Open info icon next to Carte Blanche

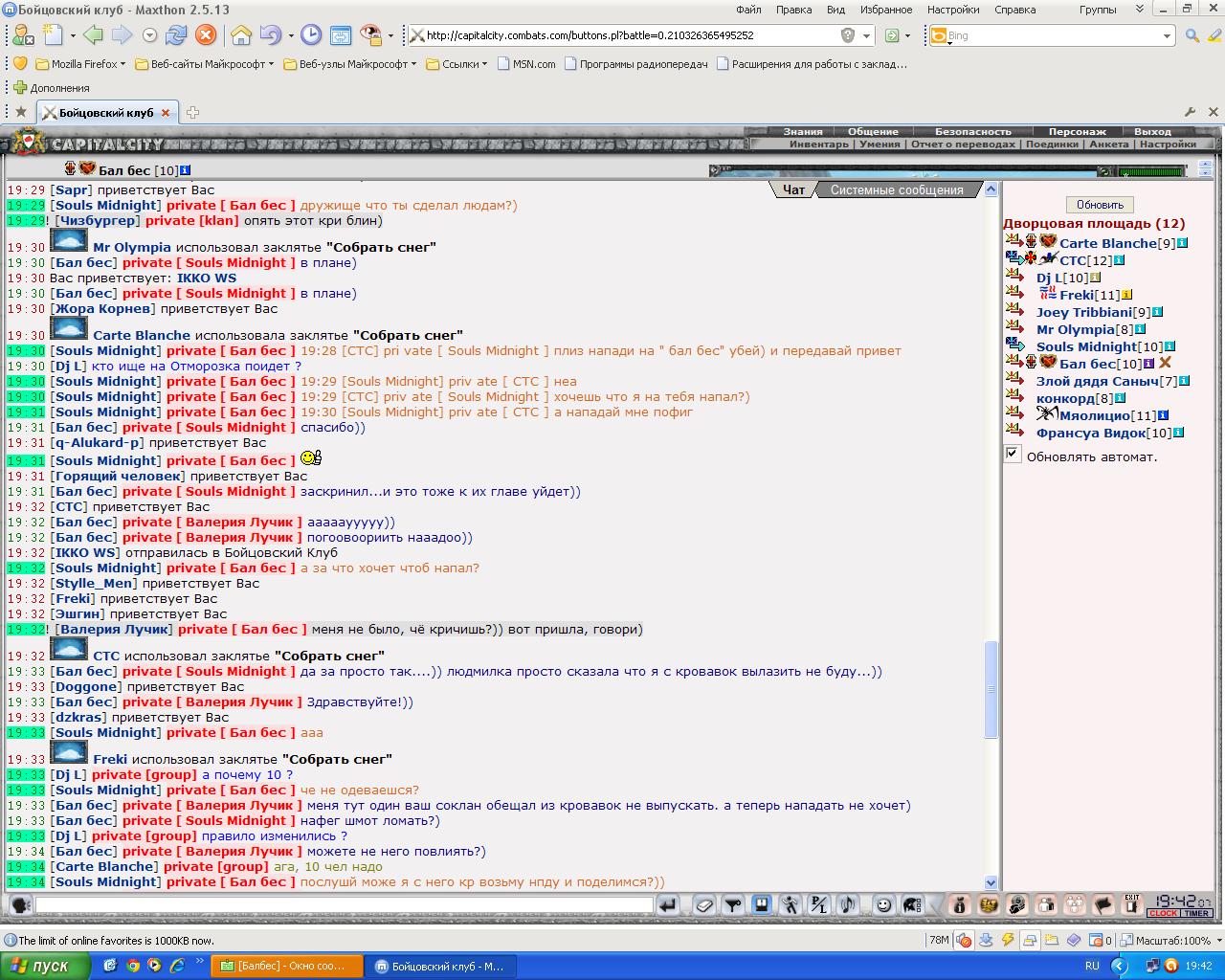tap(1182, 243)
